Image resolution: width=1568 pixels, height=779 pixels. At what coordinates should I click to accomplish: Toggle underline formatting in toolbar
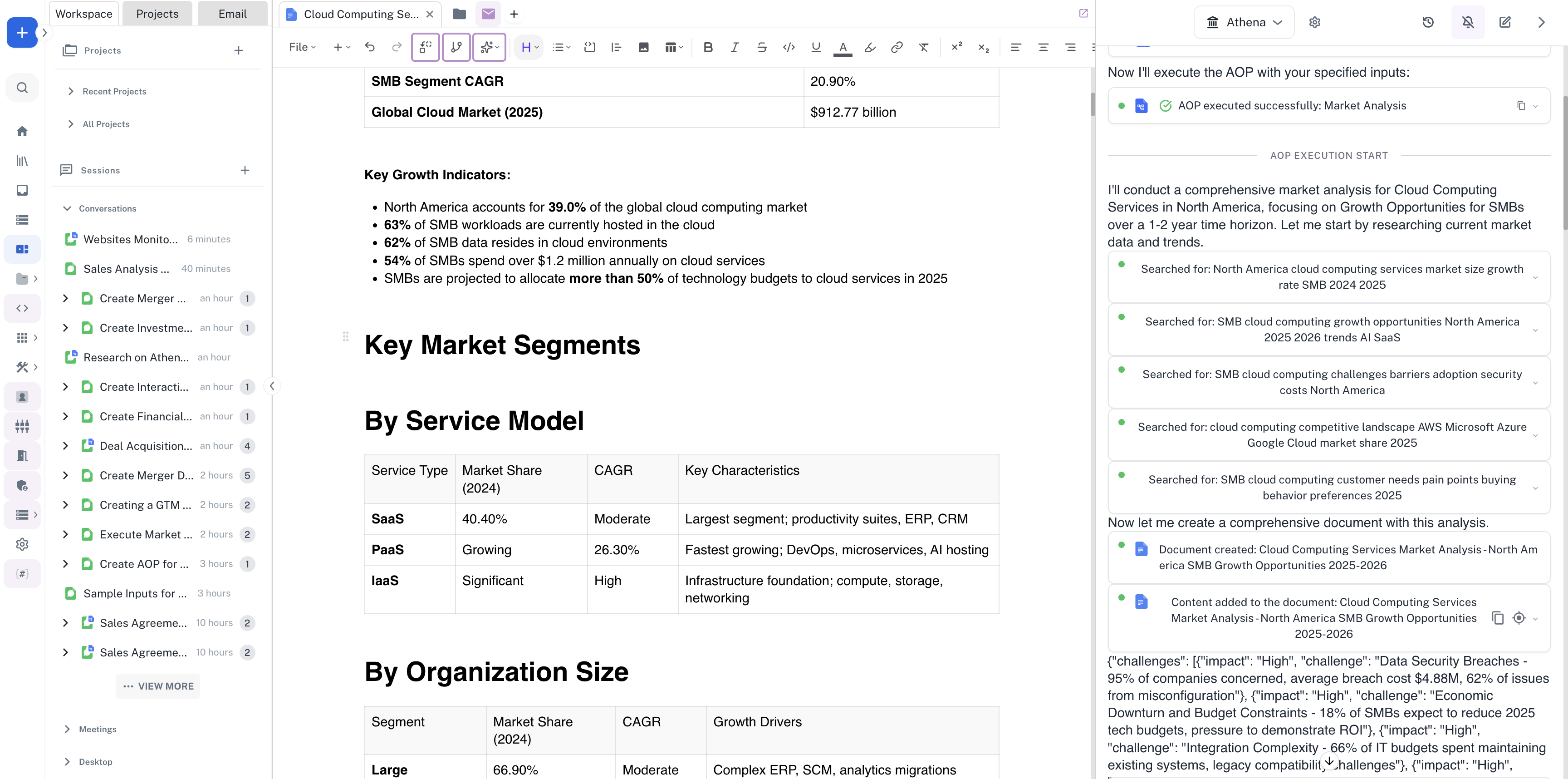click(x=816, y=48)
